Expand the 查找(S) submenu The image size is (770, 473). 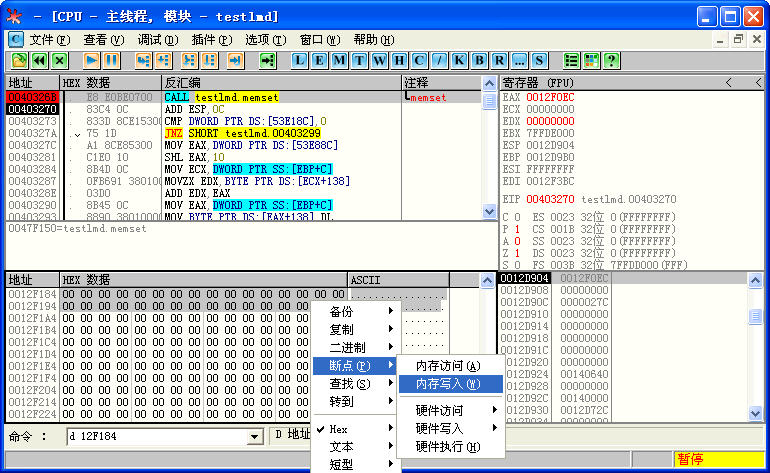tap(356, 384)
